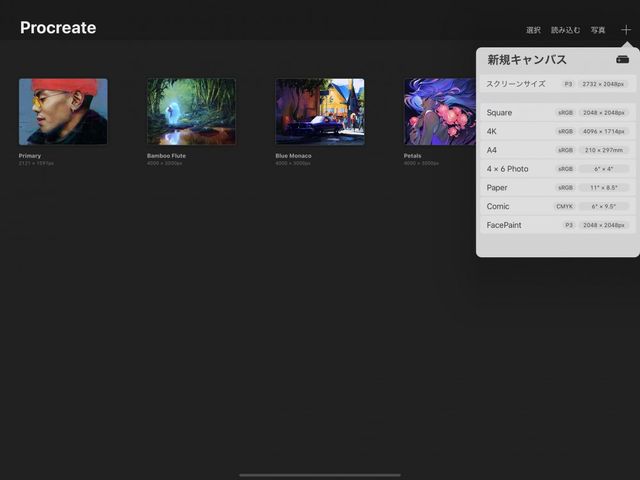Choose the 4 × 6 Photo preset
Image resolution: width=640 pixels, height=480 pixels.
pos(558,169)
